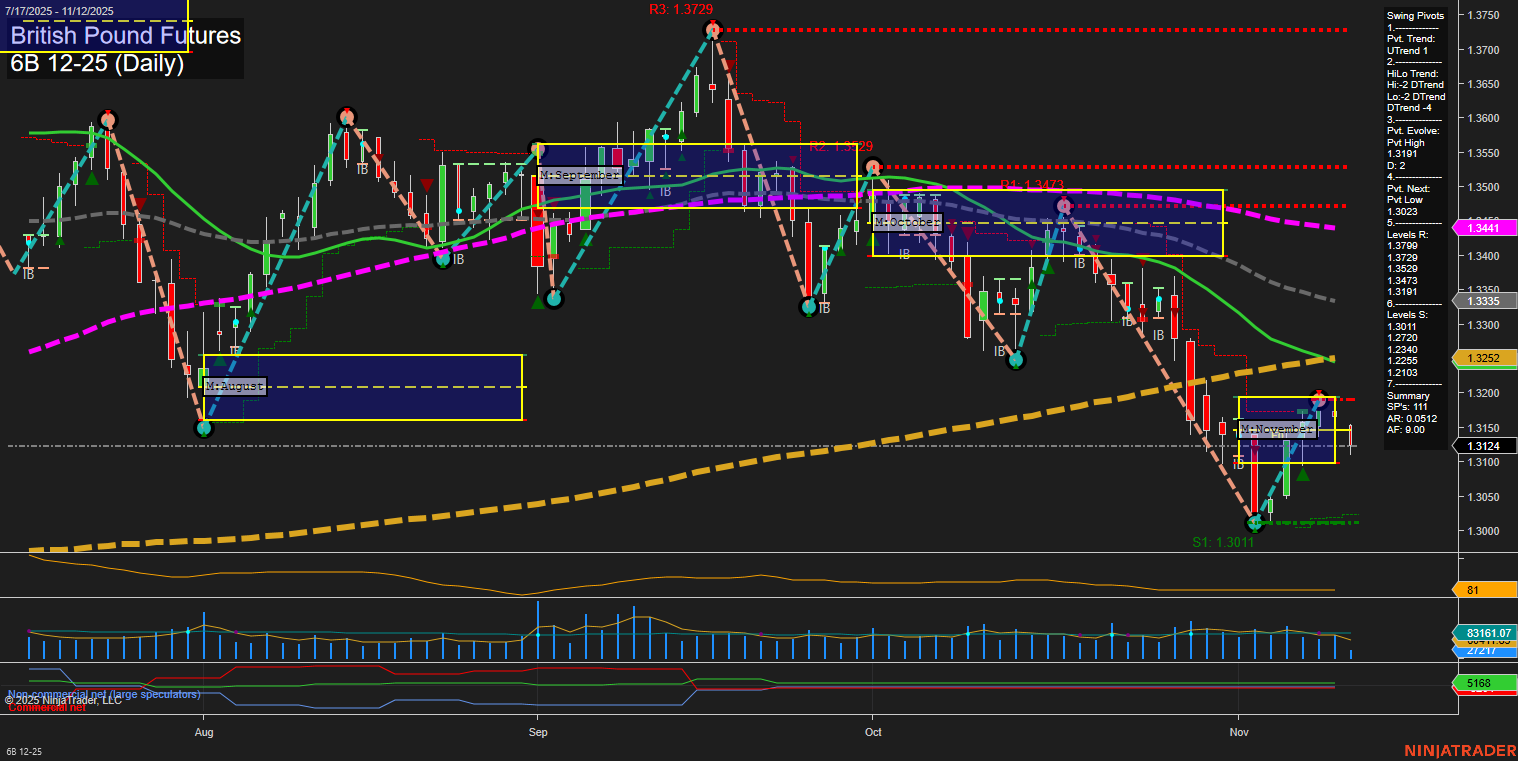Click the Levels R: heading
This screenshot has width=1518, height=761.
click(1410, 234)
